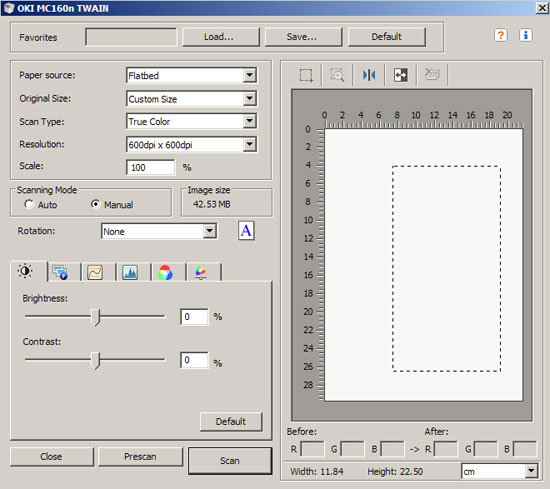Click the Contrast percent value field
Screen dimensions: 550x489
pos(194,360)
